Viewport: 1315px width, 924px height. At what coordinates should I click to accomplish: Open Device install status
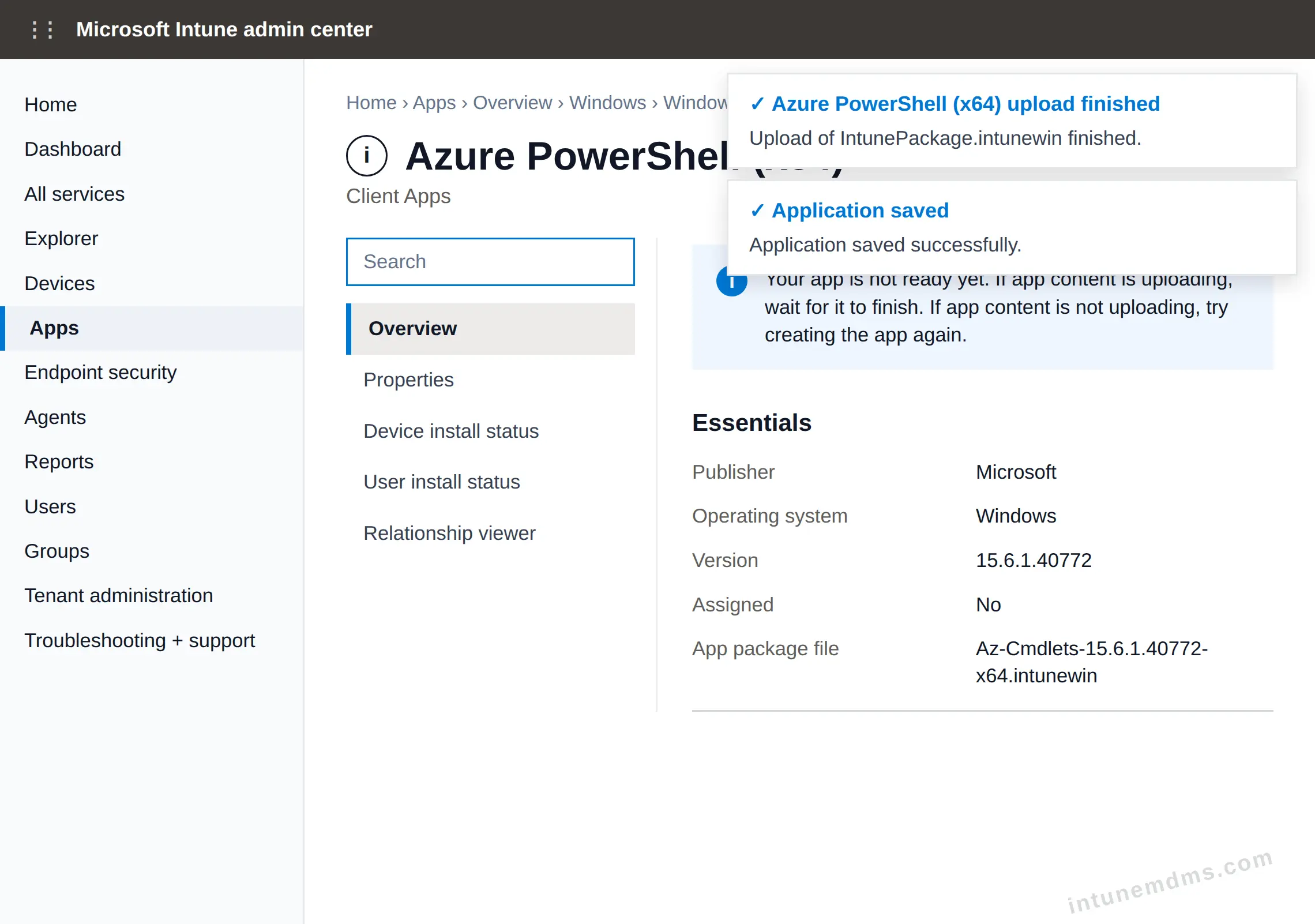(451, 431)
